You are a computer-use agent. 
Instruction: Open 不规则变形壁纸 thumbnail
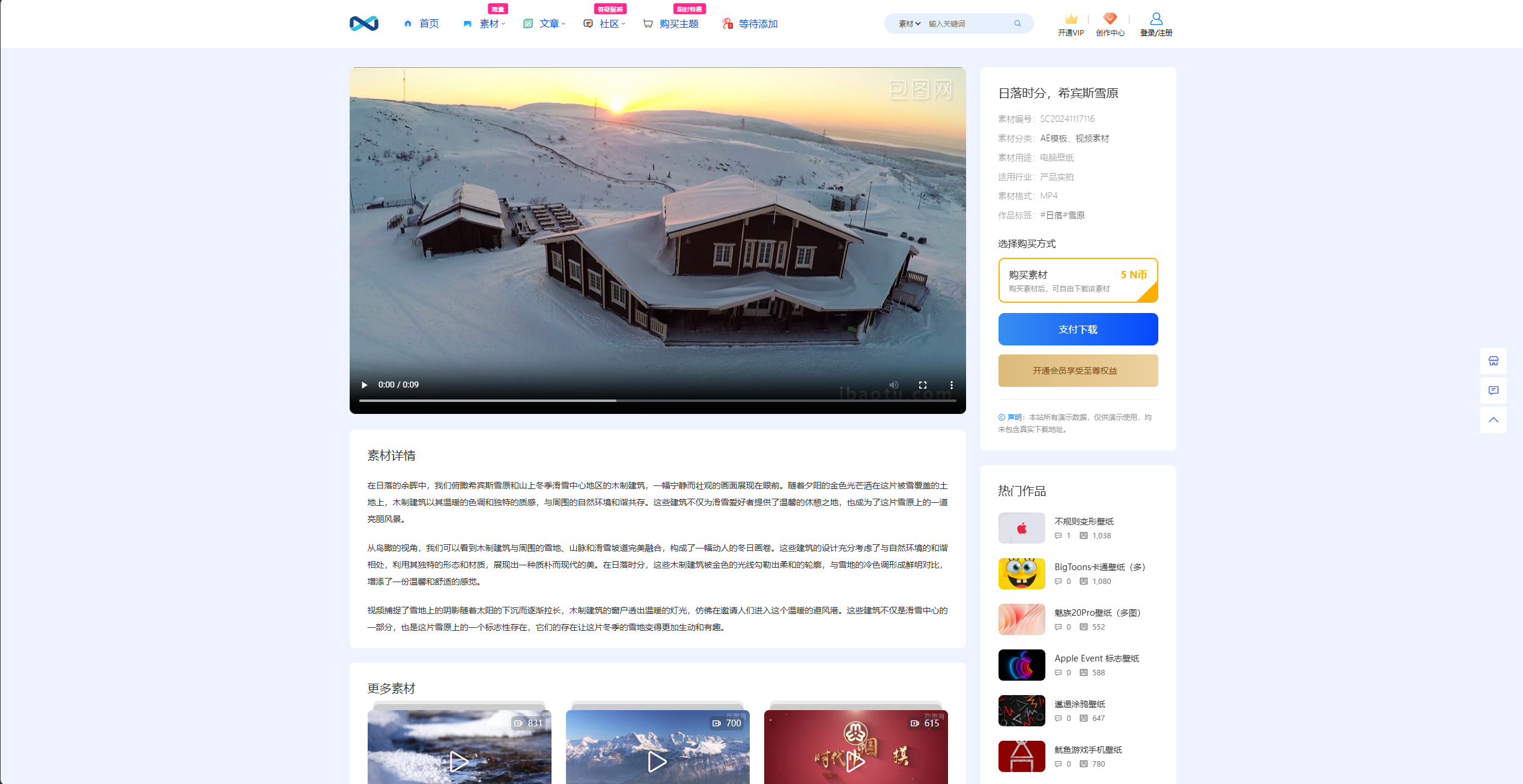tap(1021, 528)
